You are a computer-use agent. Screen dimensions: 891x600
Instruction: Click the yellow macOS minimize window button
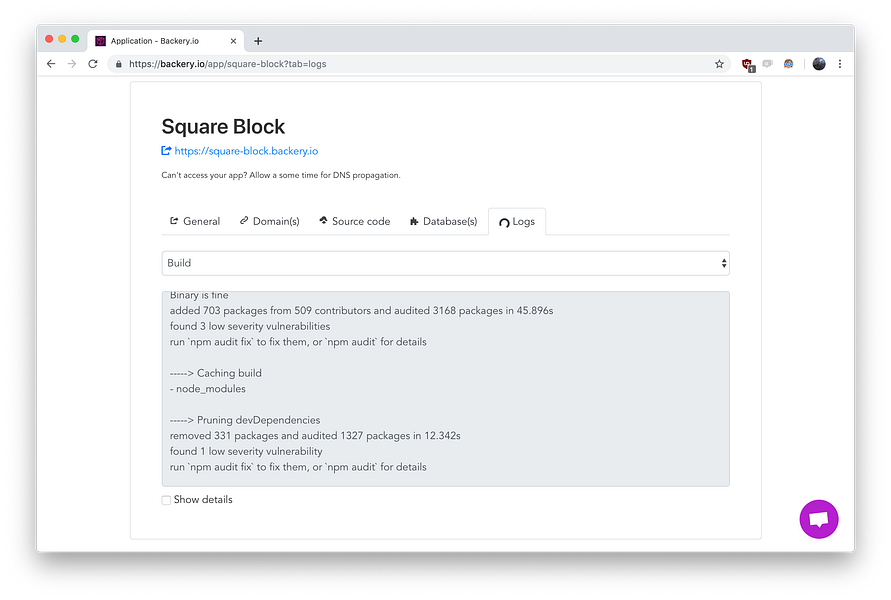pos(62,39)
